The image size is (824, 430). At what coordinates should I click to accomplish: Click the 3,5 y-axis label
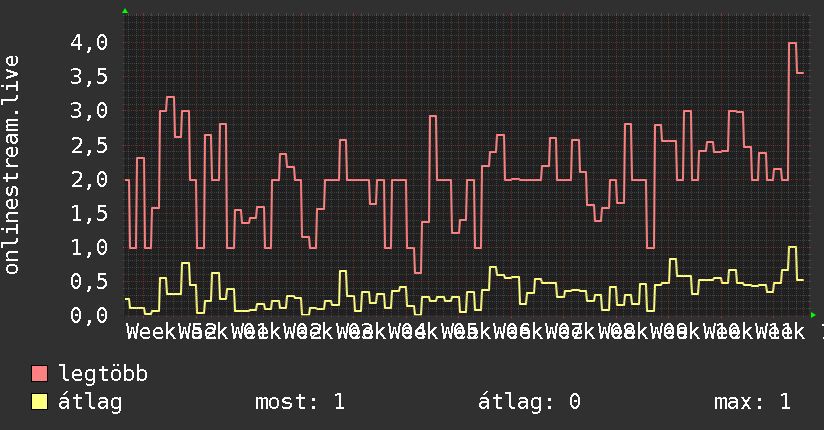click(89, 77)
